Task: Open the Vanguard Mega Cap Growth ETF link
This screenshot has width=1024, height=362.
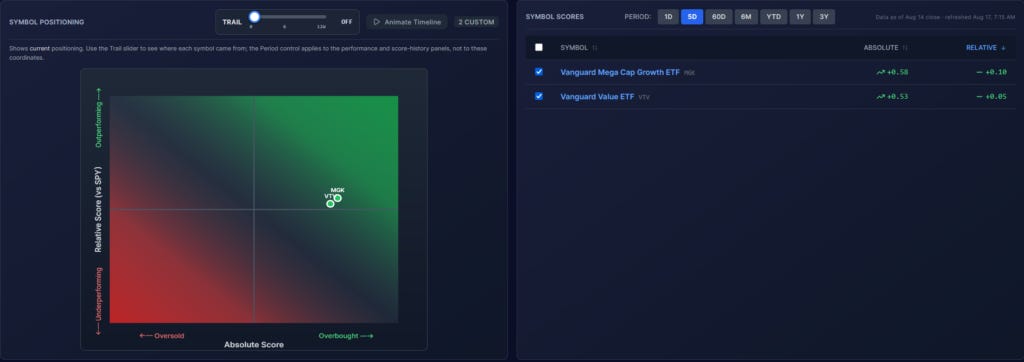Action: pos(620,72)
